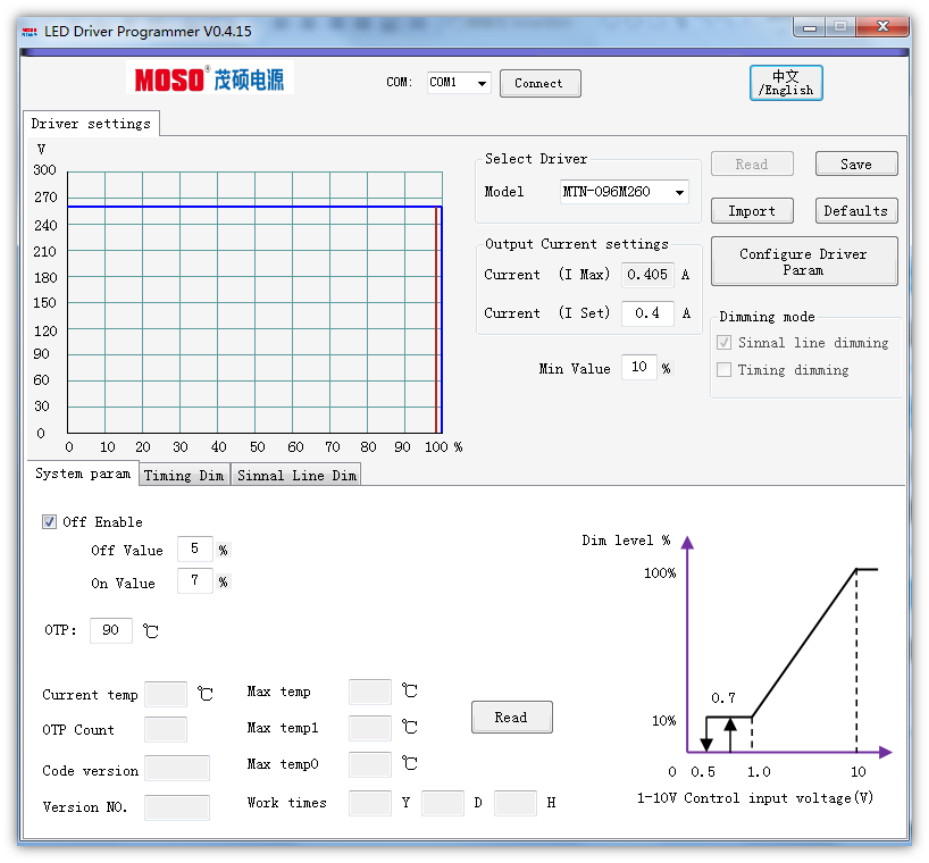
Task: Click the Max temp0 readout field
Action: coord(370,765)
